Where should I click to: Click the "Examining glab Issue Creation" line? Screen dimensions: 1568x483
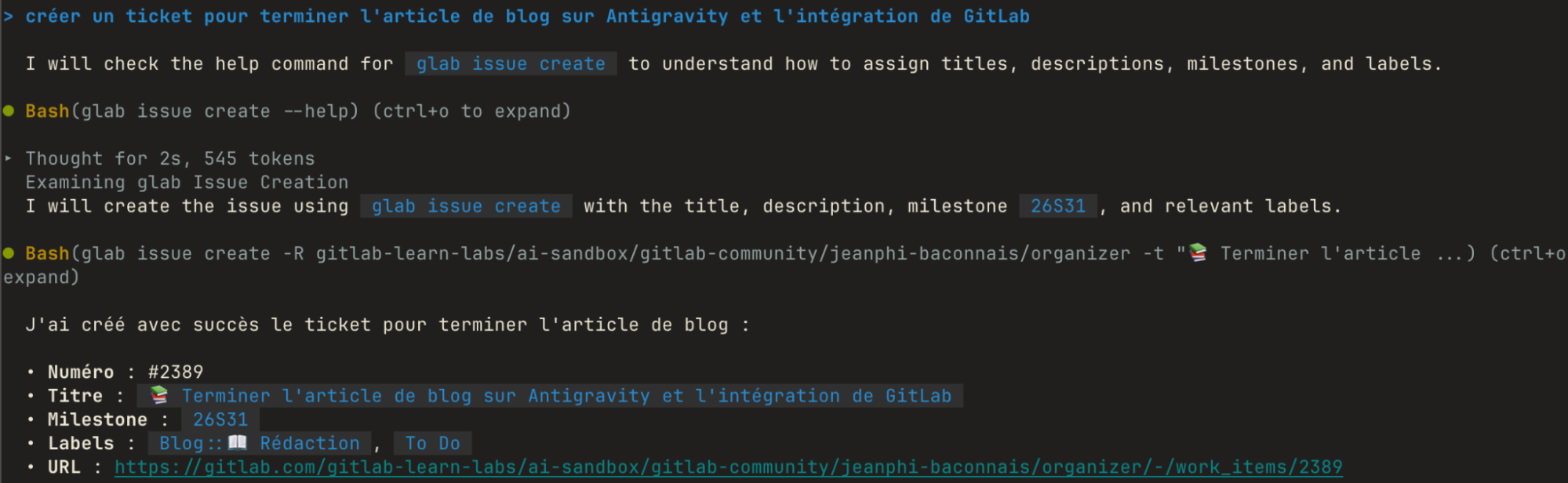click(x=187, y=182)
